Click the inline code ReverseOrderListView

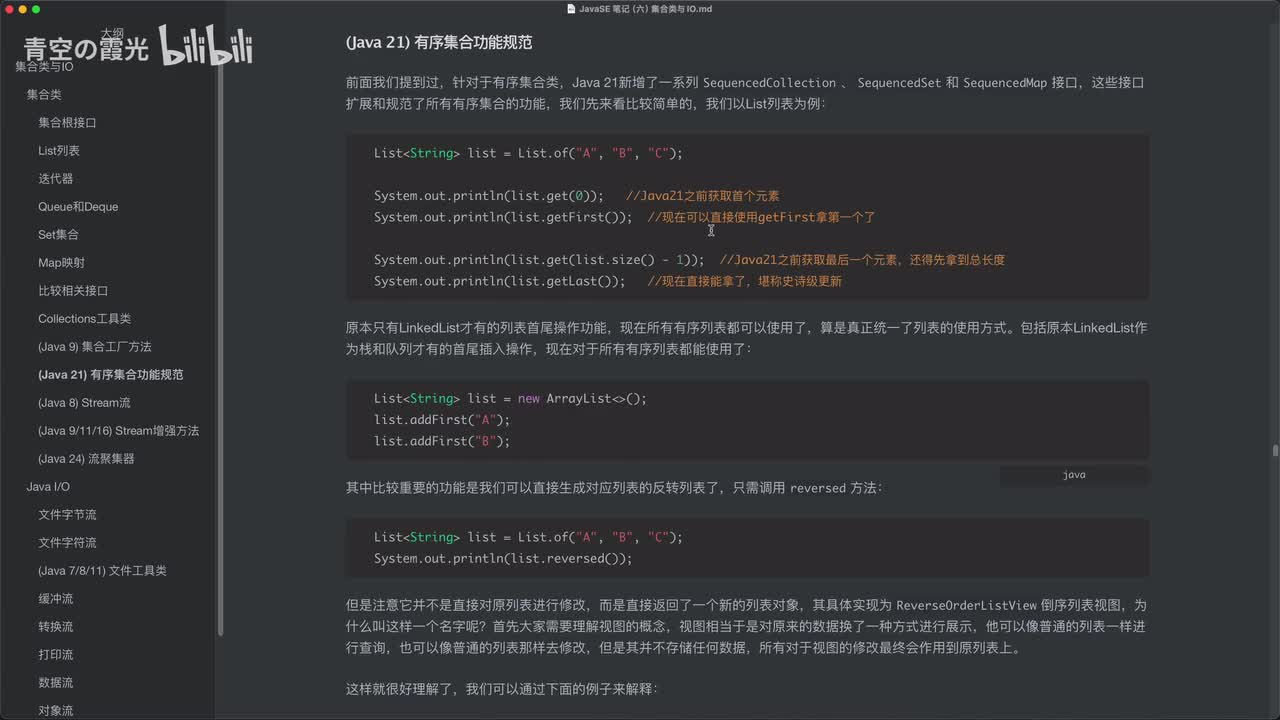(965, 606)
